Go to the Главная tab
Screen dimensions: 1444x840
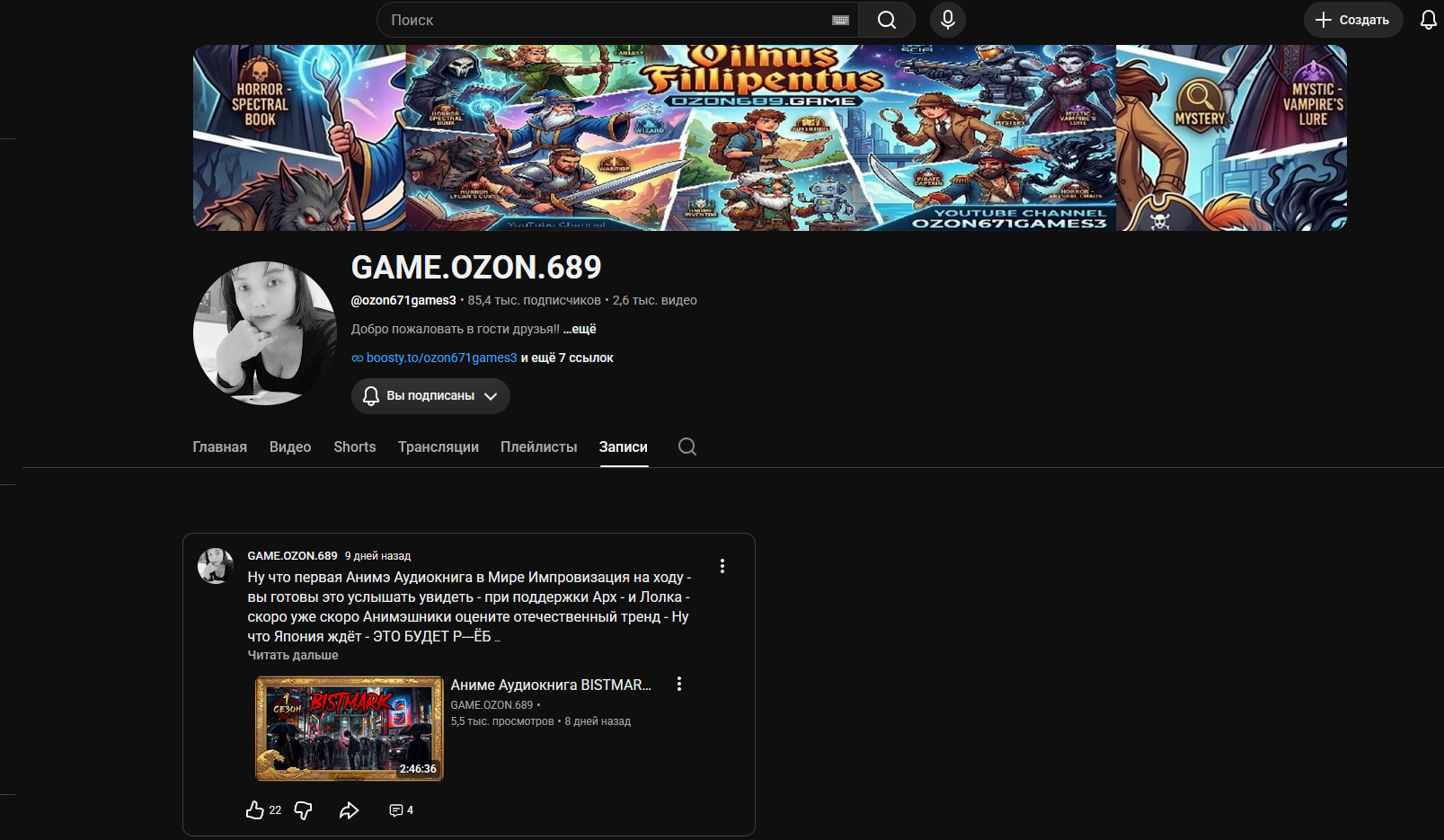[x=220, y=447]
